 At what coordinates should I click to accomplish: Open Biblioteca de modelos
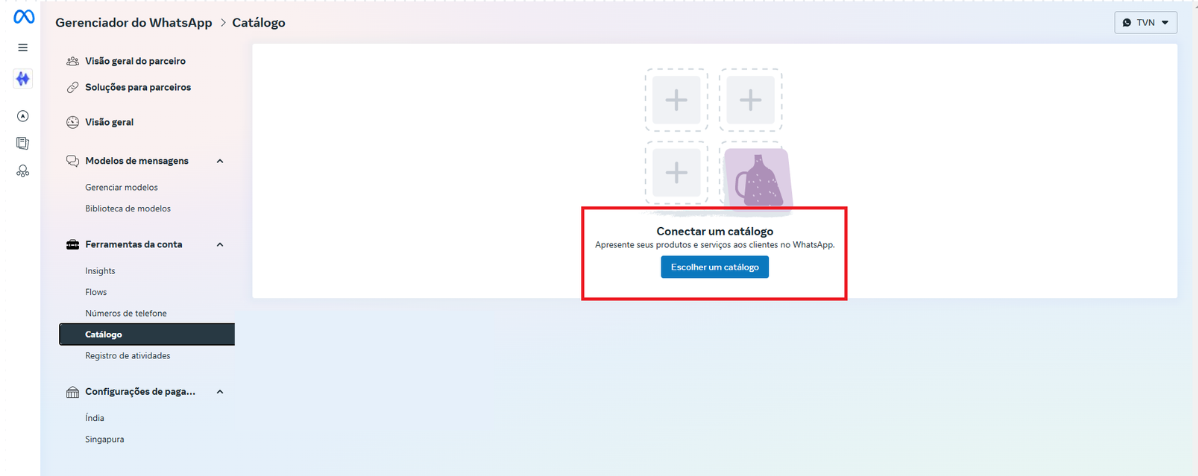tap(128, 209)
